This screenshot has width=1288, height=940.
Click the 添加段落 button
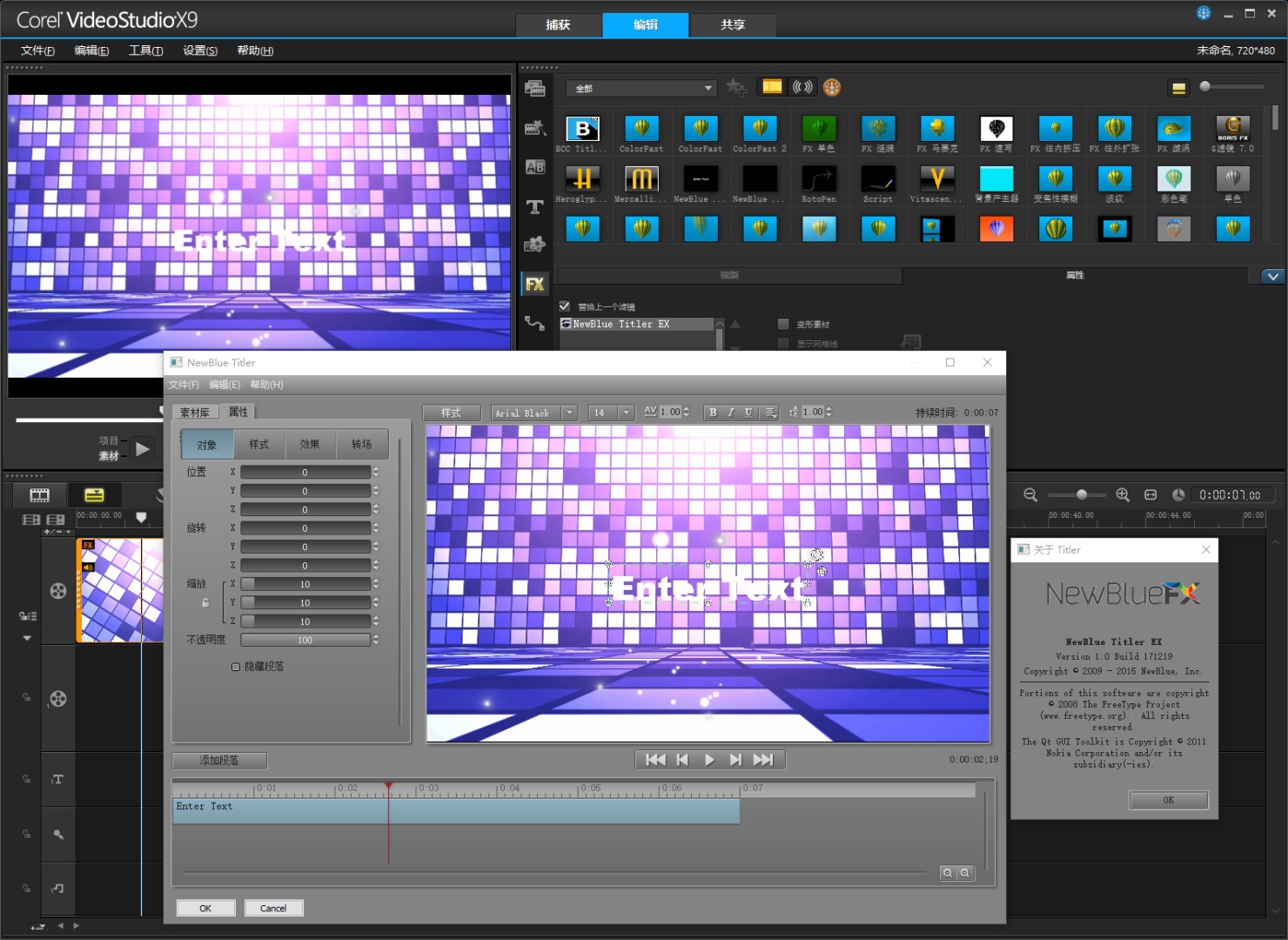click(x=219, y=760)
